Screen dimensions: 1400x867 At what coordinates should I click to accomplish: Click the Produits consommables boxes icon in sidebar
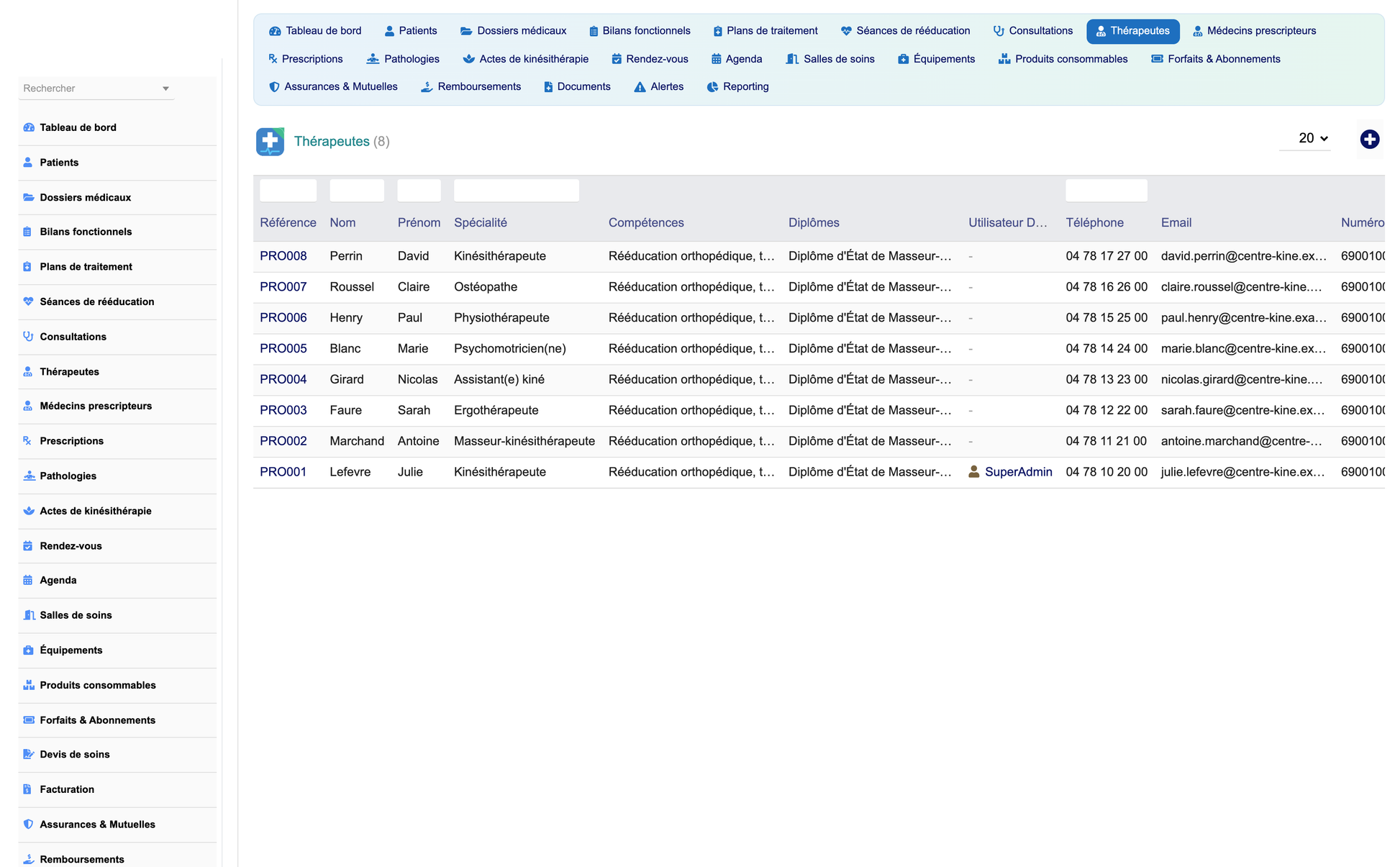click(29, 685)
